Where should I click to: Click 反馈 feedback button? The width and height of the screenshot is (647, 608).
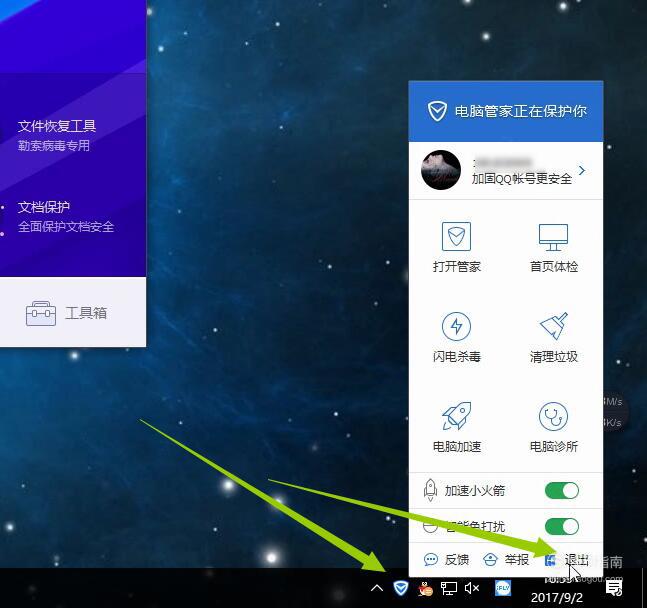point(446,560)
